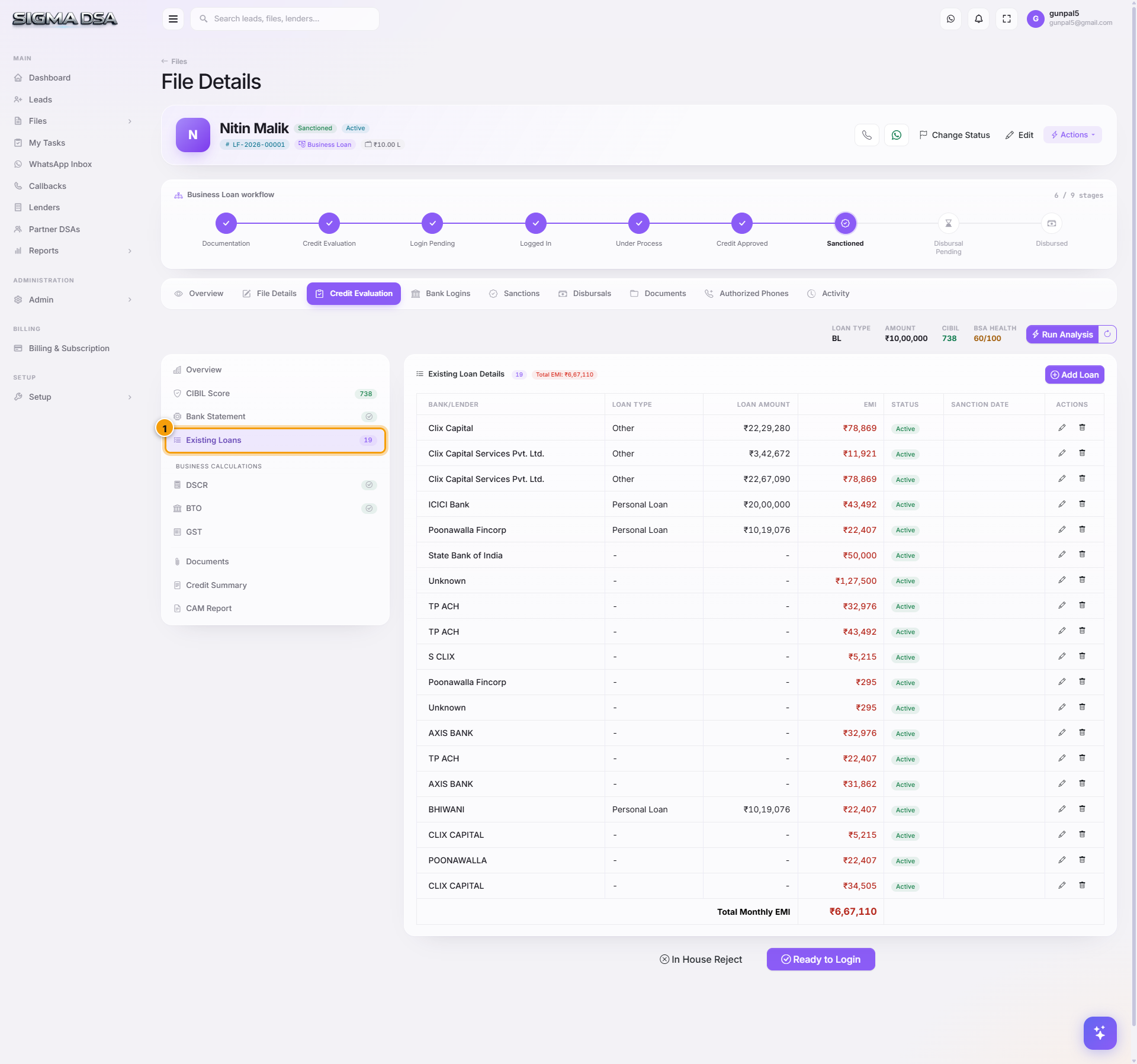Click the Edit file button
1137x1064 pixels.
pyautogui.click(x=1019, y=135)
